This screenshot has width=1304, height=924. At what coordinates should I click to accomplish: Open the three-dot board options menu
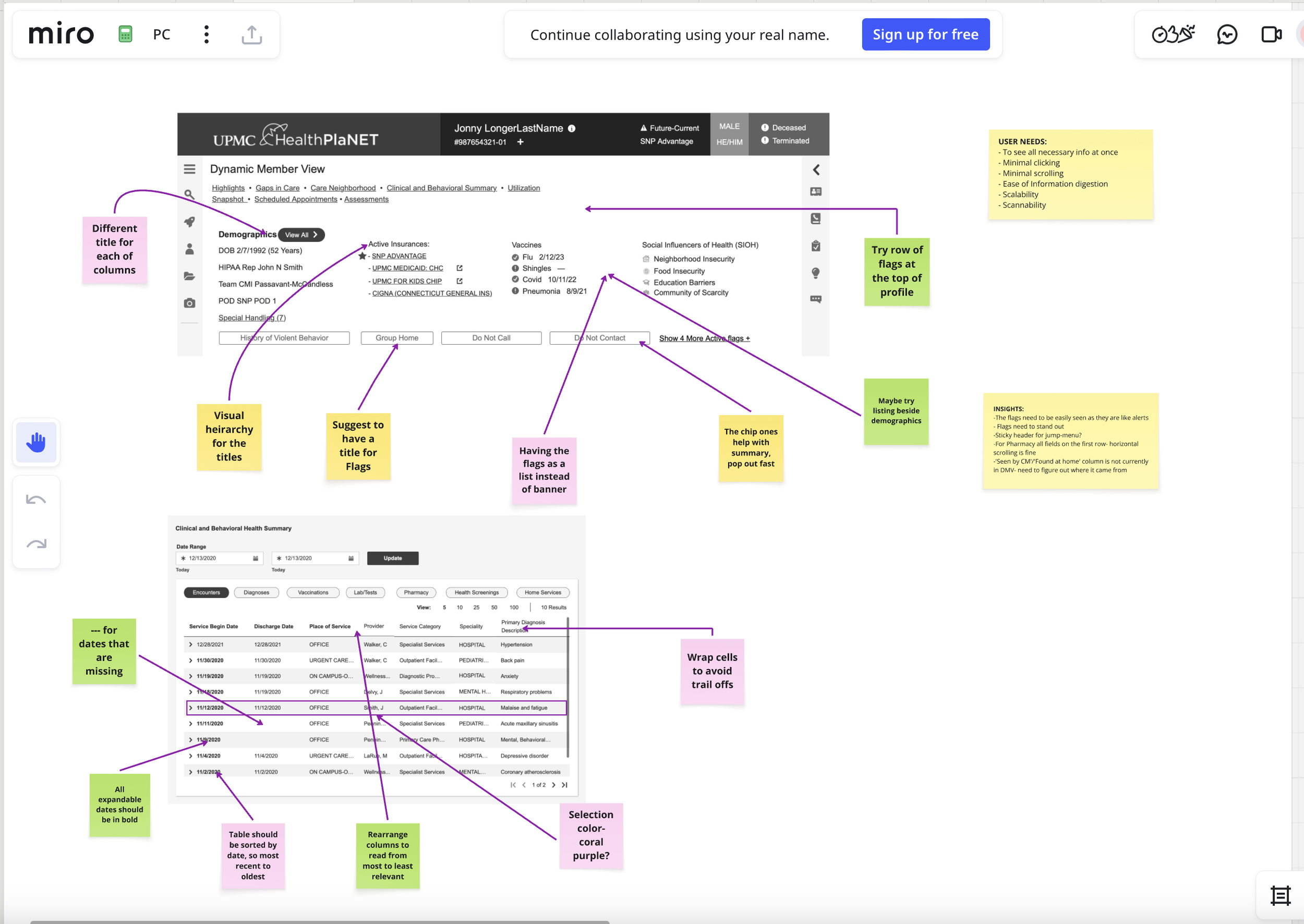[207, 35]
